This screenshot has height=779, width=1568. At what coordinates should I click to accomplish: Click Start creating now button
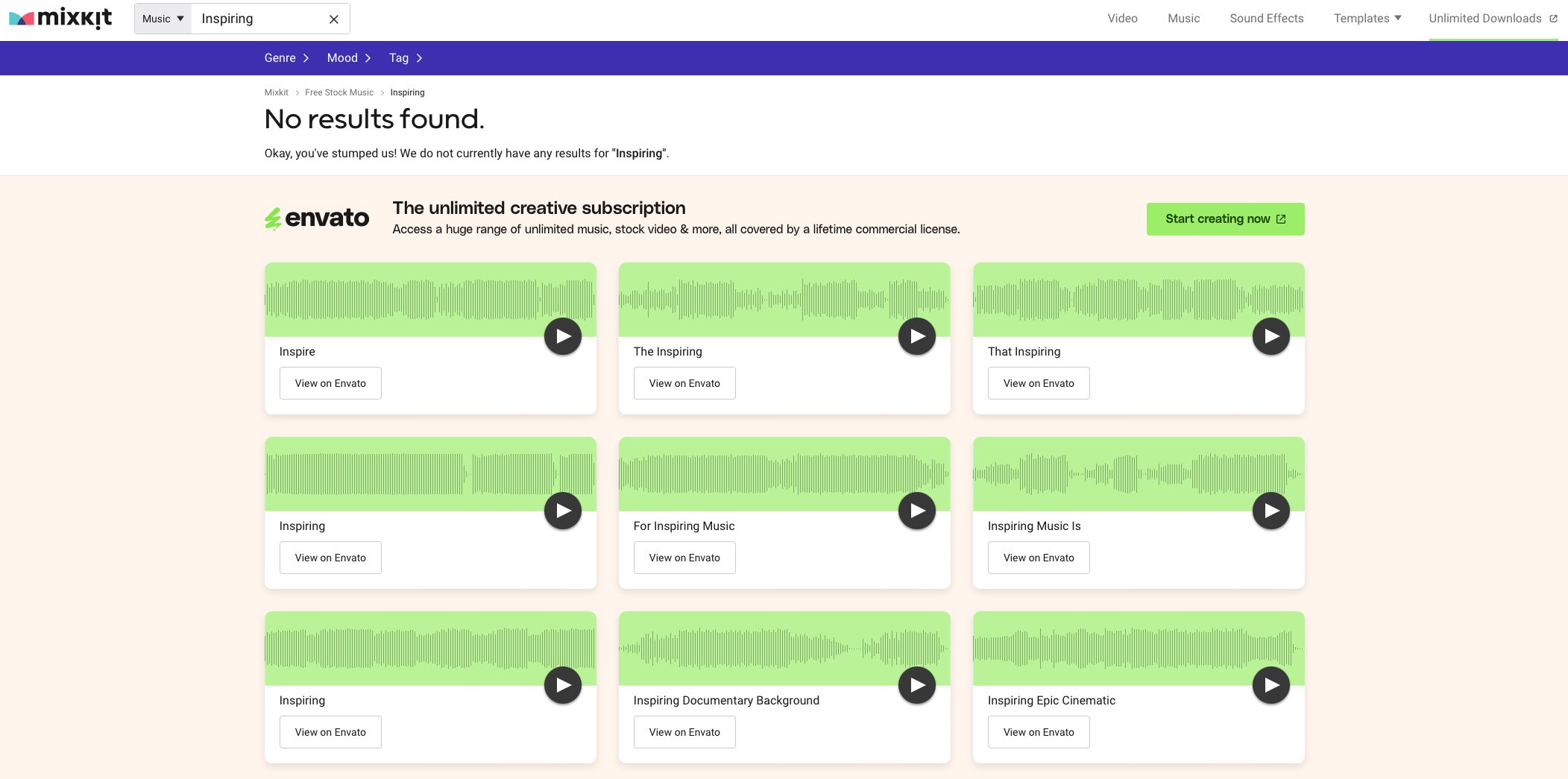tap(1225, 219)
